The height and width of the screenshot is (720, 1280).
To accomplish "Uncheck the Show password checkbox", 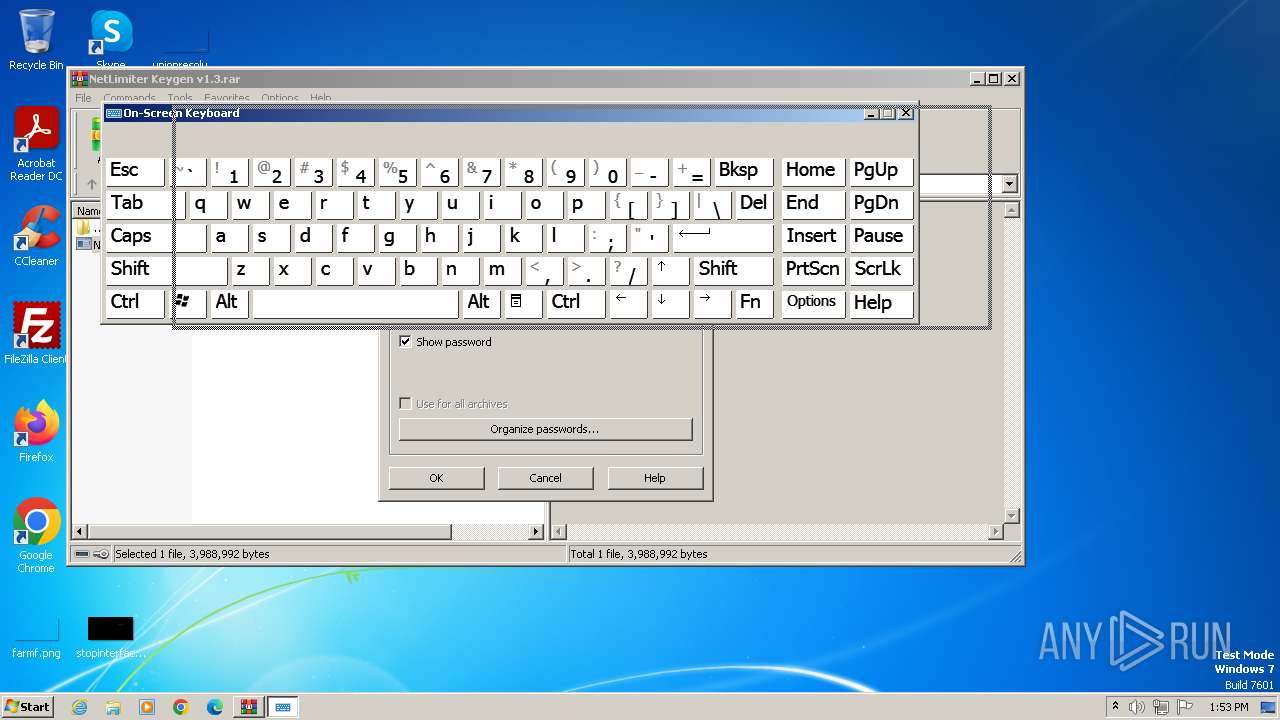I will pyautogui.click(x=405, y=342).
